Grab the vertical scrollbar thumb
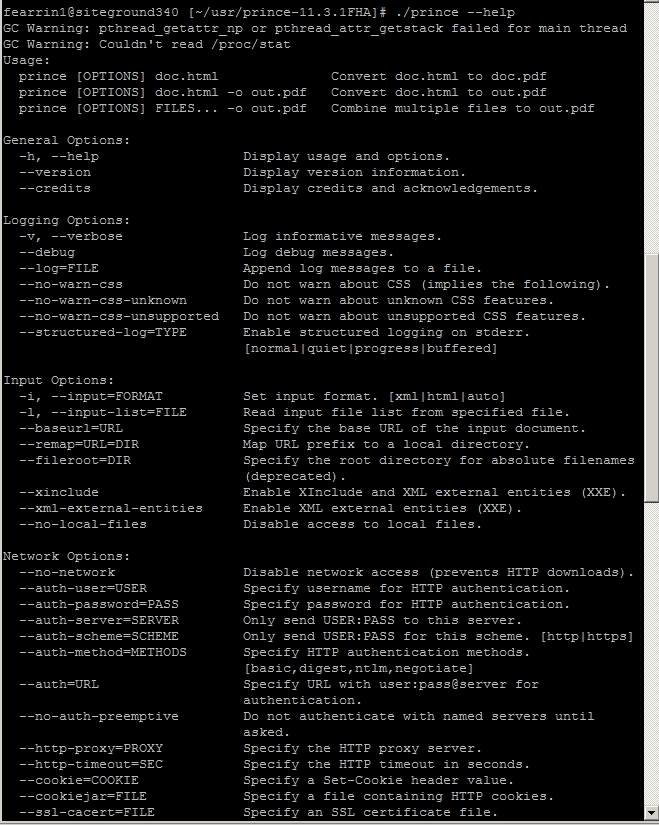Viewport: 659px width, 826px height. tap(652, 378)
